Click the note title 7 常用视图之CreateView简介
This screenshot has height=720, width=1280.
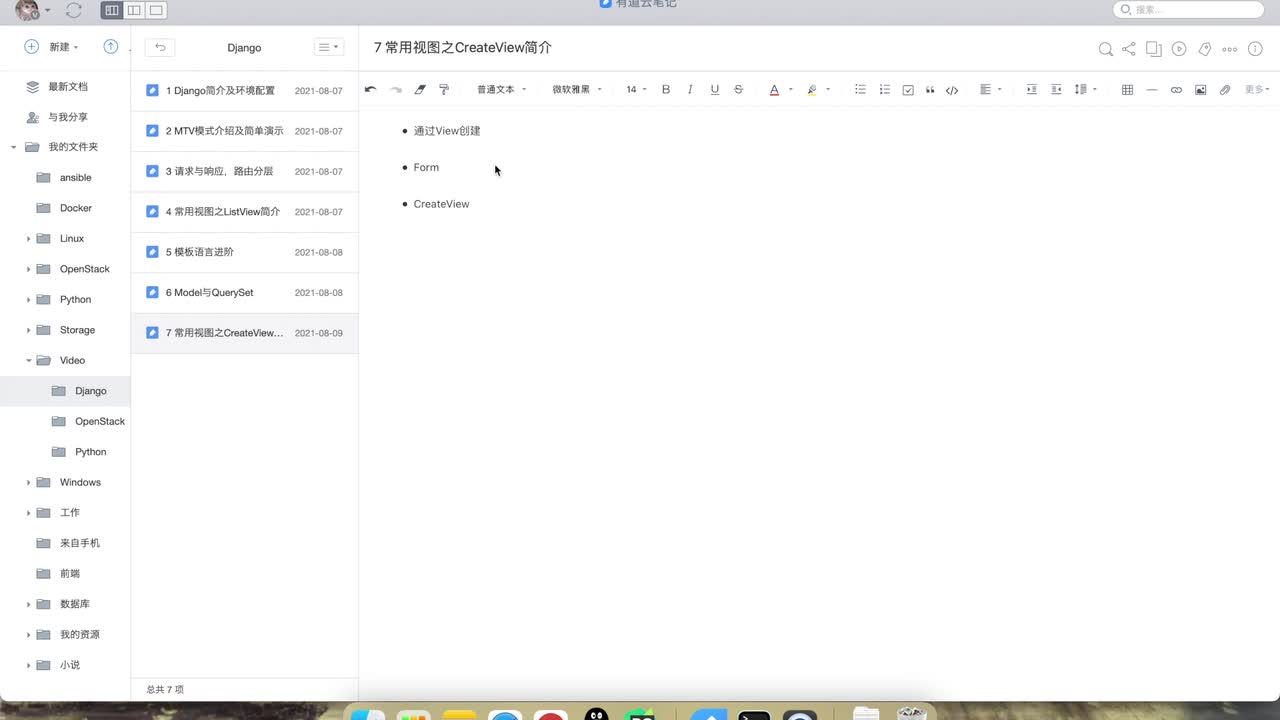[463, 47]
